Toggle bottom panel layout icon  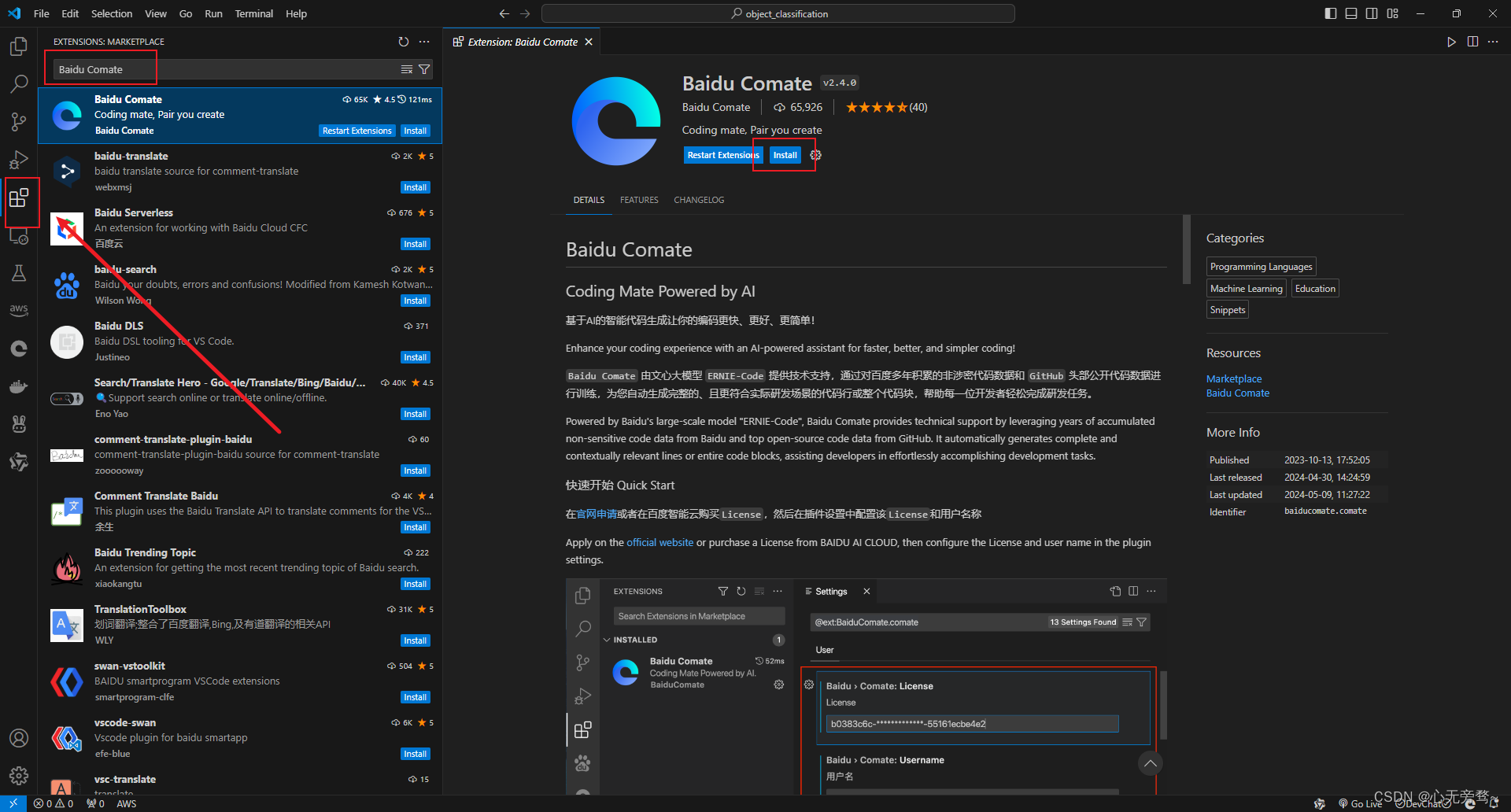coord(1351,13)
